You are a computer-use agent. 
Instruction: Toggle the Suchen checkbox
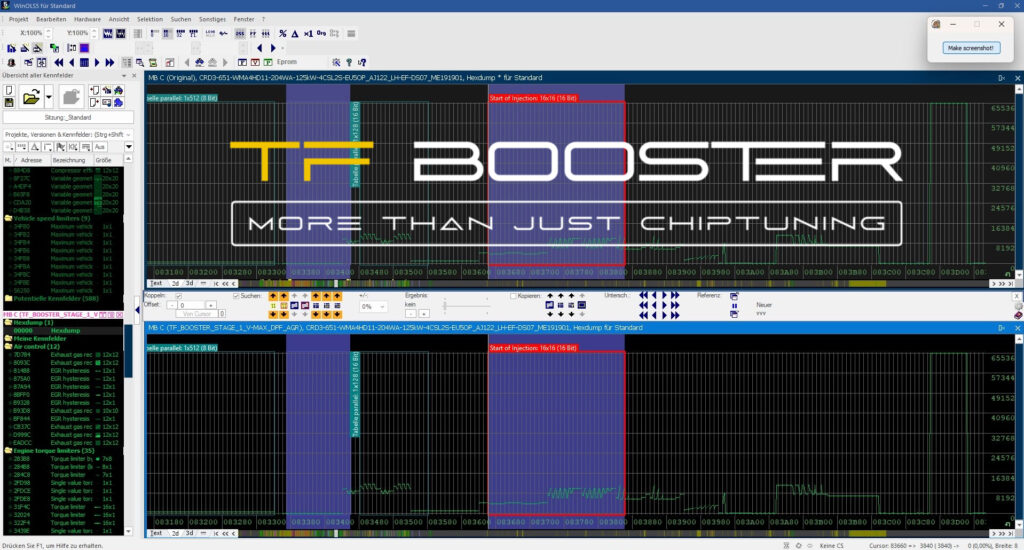(236, 296)
